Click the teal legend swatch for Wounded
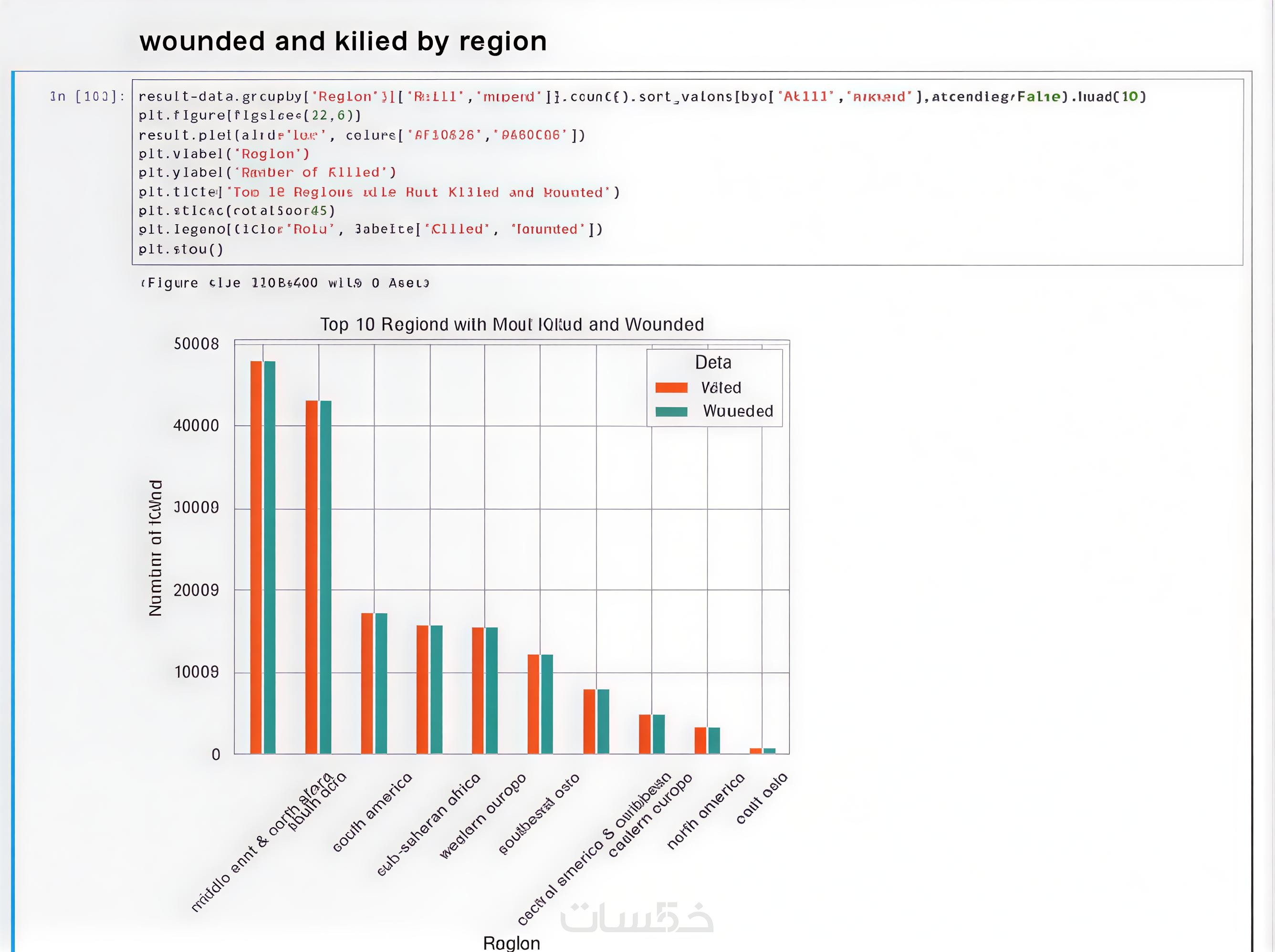 point(671,411)
